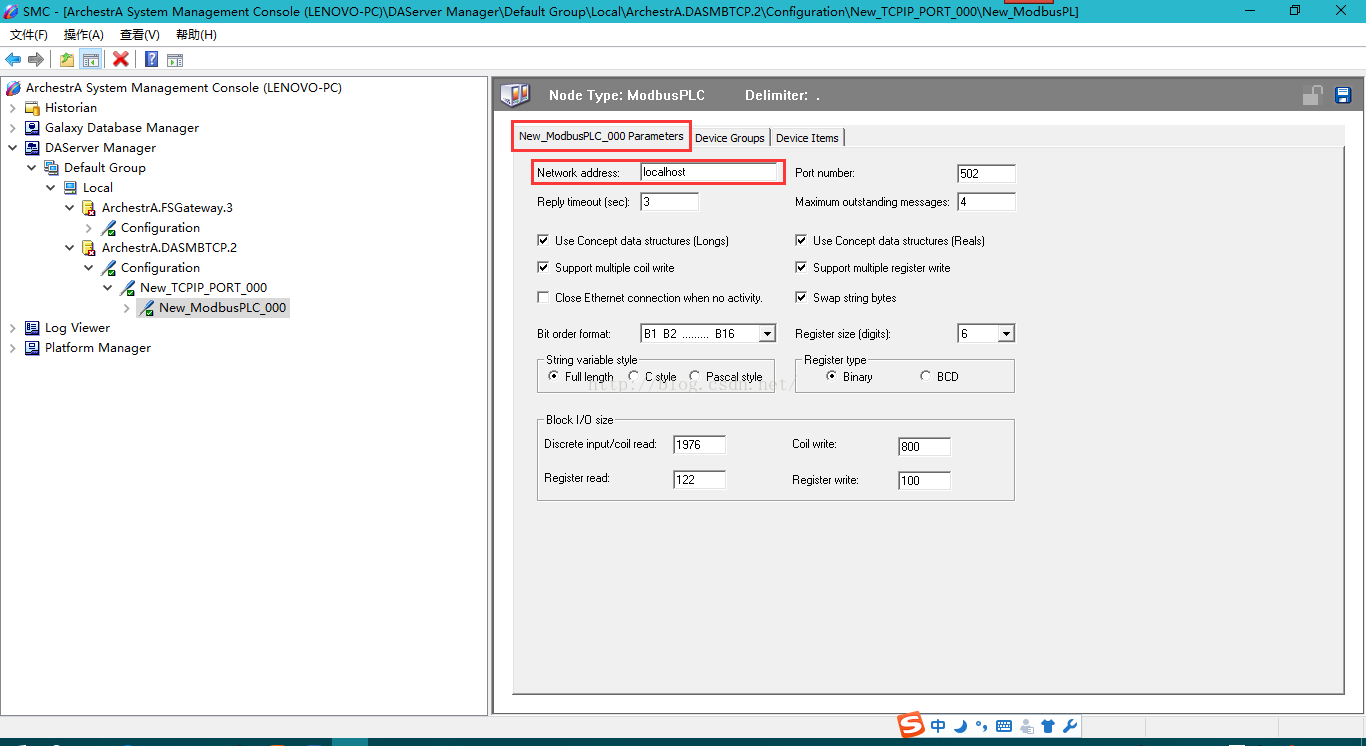Open the wrench toolbox icon in the IME bar

coord(1069,727)
